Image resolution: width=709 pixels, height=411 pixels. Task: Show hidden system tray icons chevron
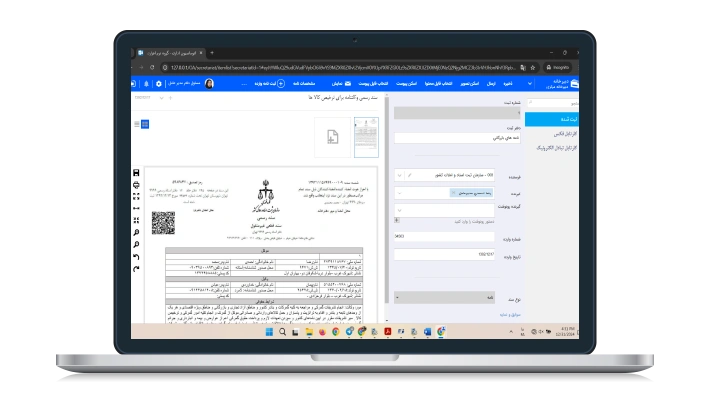(x=511, y=332)
